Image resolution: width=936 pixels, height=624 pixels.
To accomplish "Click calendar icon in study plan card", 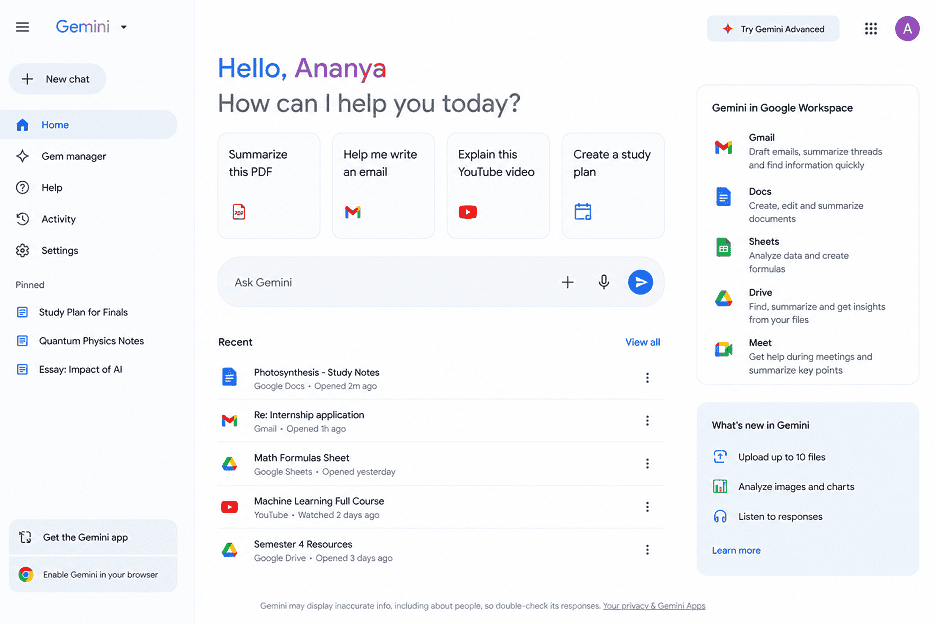I will pos(583,212).
